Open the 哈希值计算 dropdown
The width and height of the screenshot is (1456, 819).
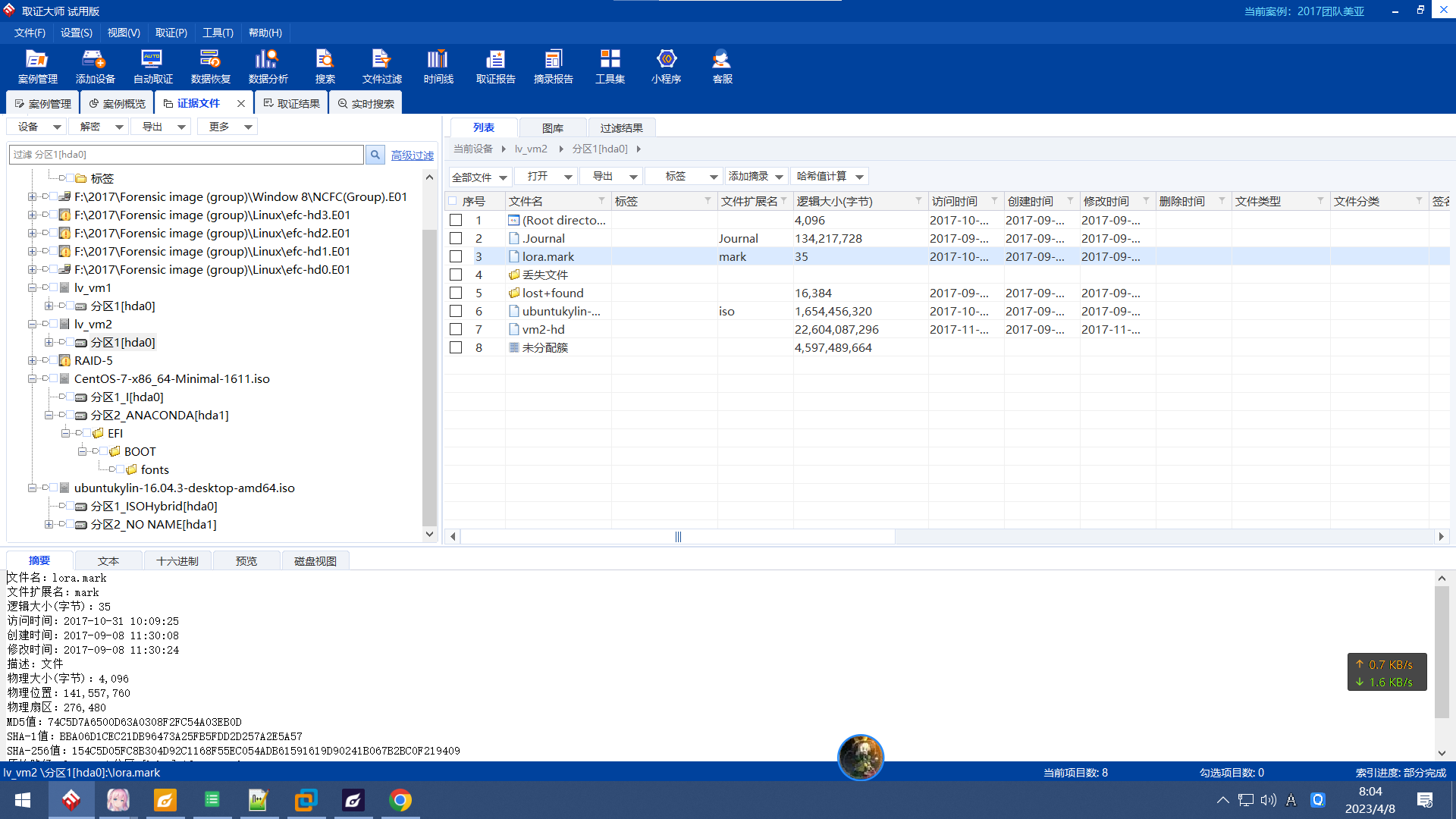[x=830, y=176]
